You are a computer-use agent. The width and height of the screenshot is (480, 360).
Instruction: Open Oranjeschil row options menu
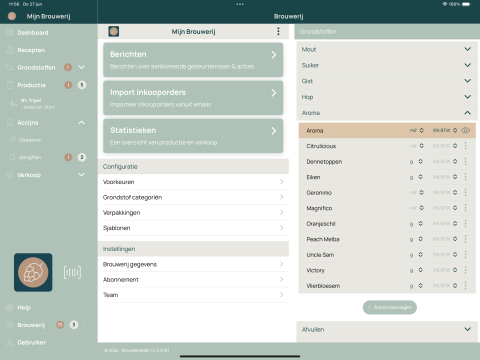coord(465,223)
